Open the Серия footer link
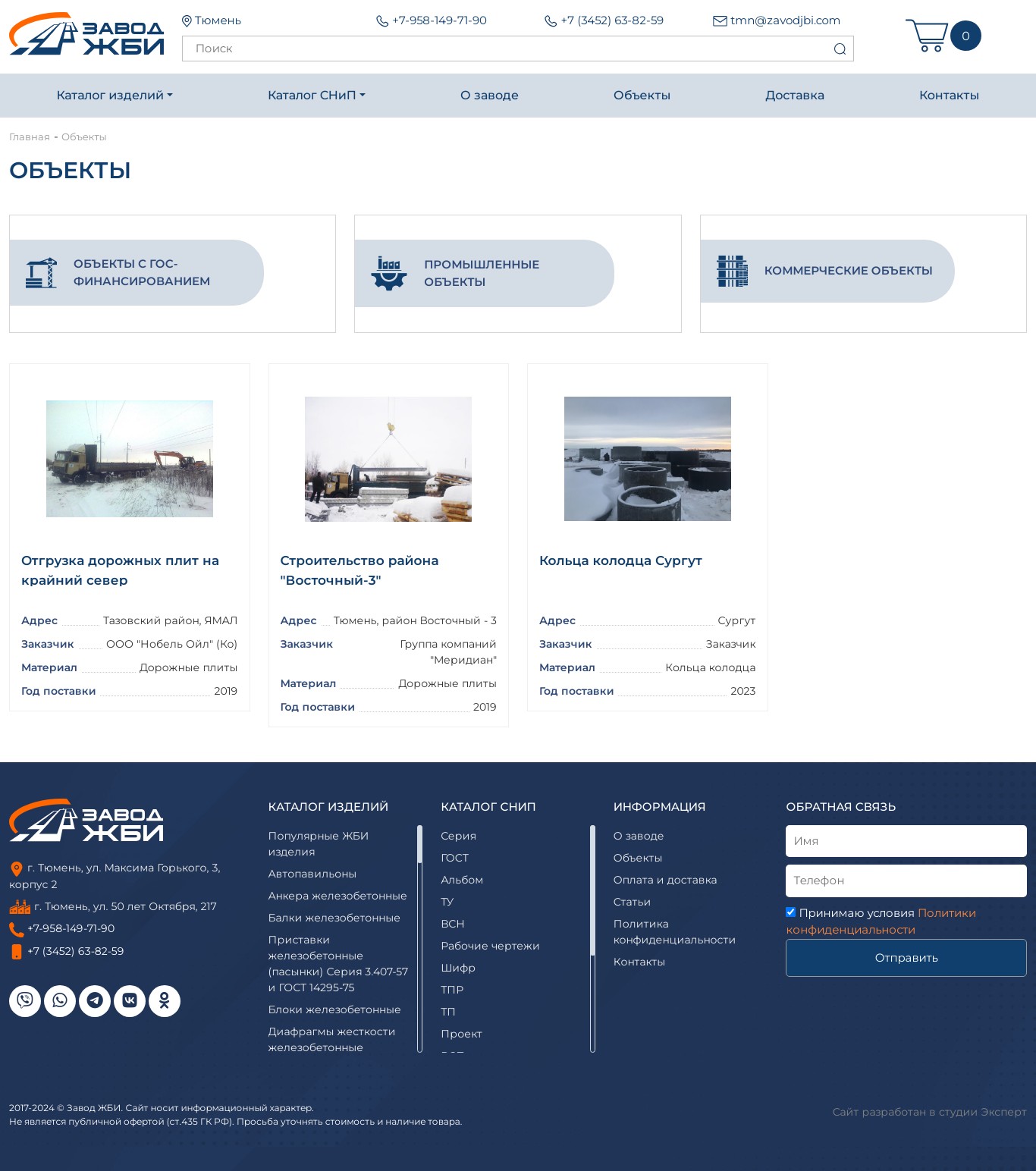The image size is (1036, 1171). tap(459, 836)
